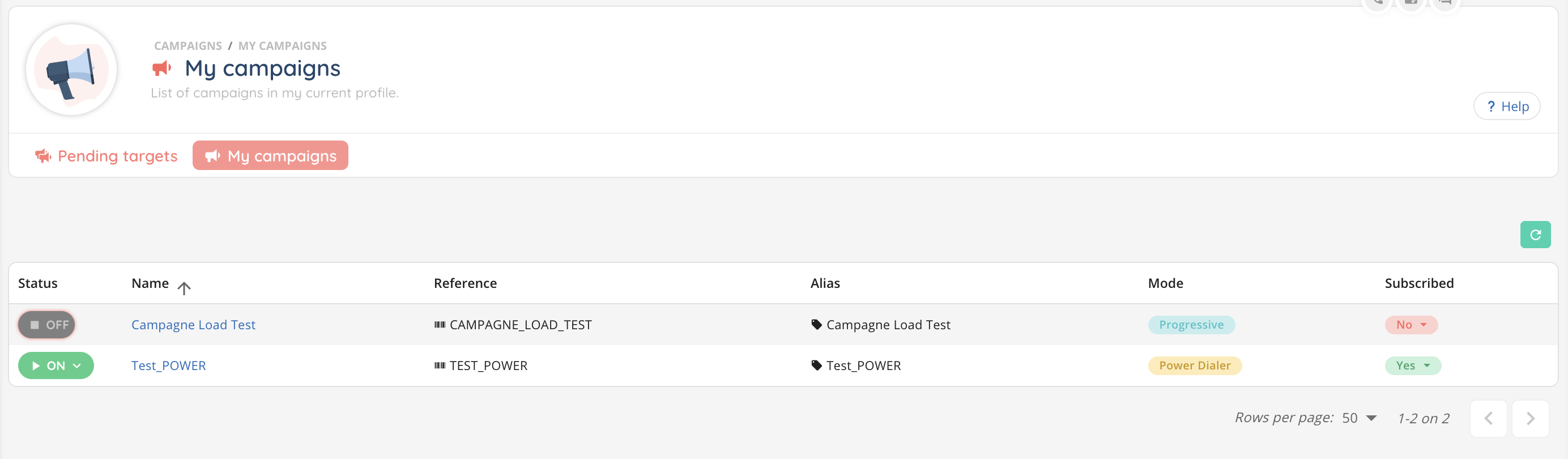Click the Name column sort arrow
1568x459 pixels.
[184, 287]
